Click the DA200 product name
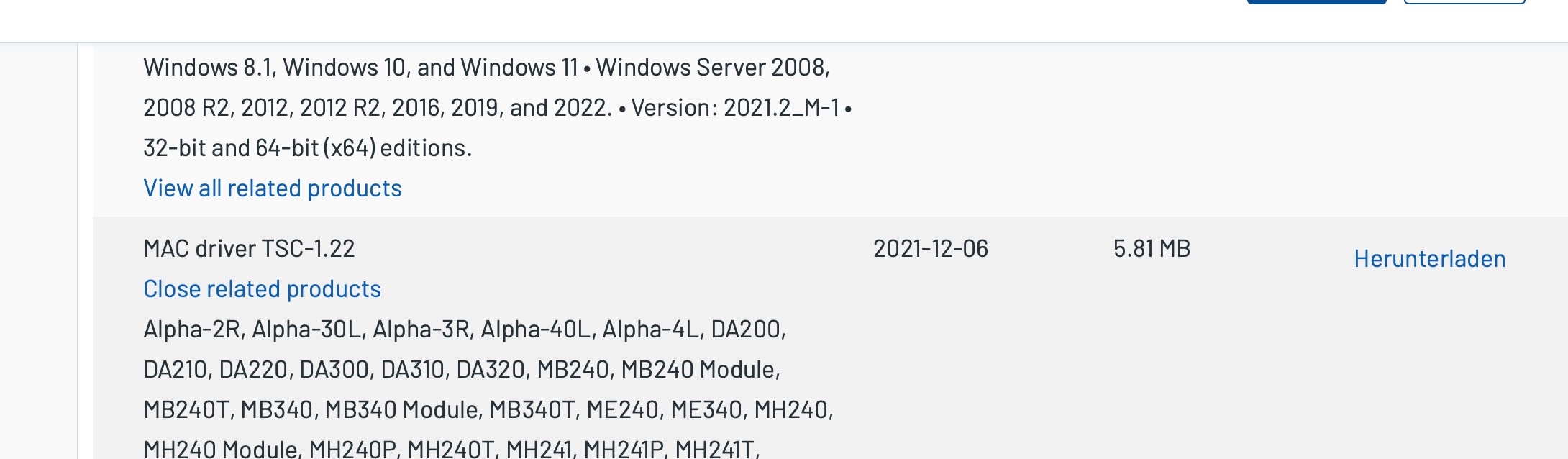1568x459 pixels. 746,330
